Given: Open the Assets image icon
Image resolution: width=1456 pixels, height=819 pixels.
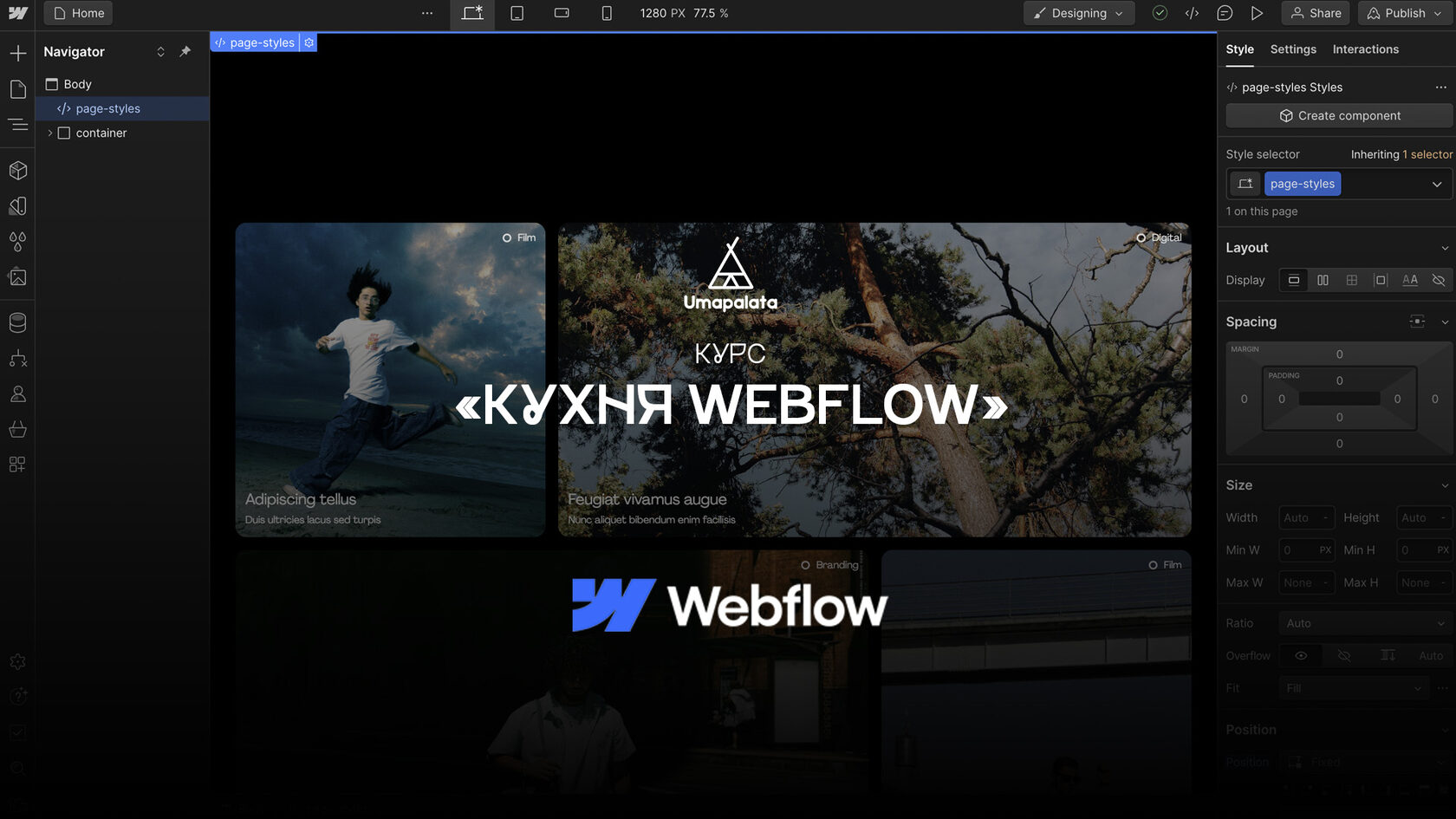Looking at the screenshot, I should tap(17, 277).
